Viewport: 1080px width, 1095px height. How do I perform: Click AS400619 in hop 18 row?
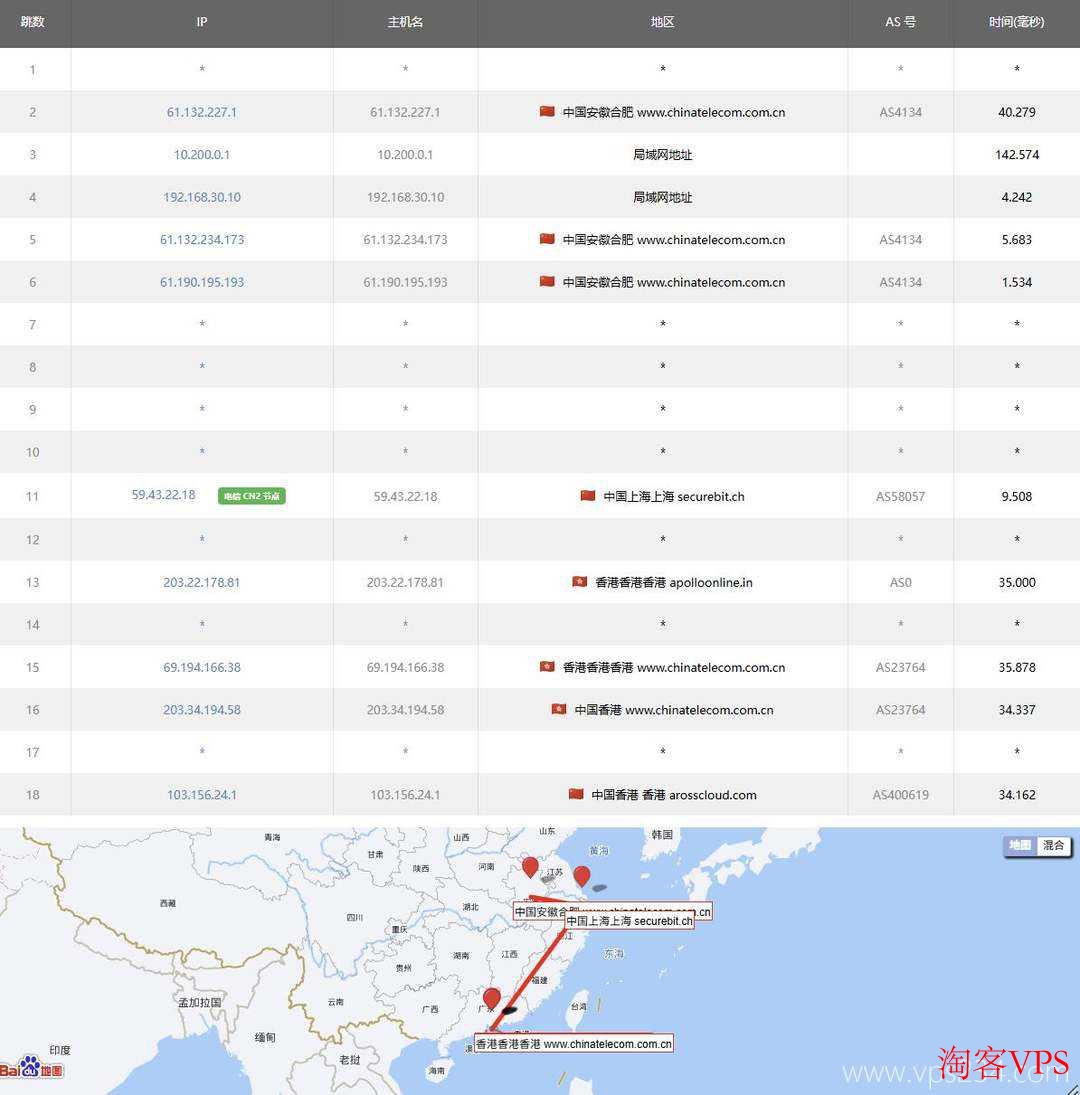point(901,795)
